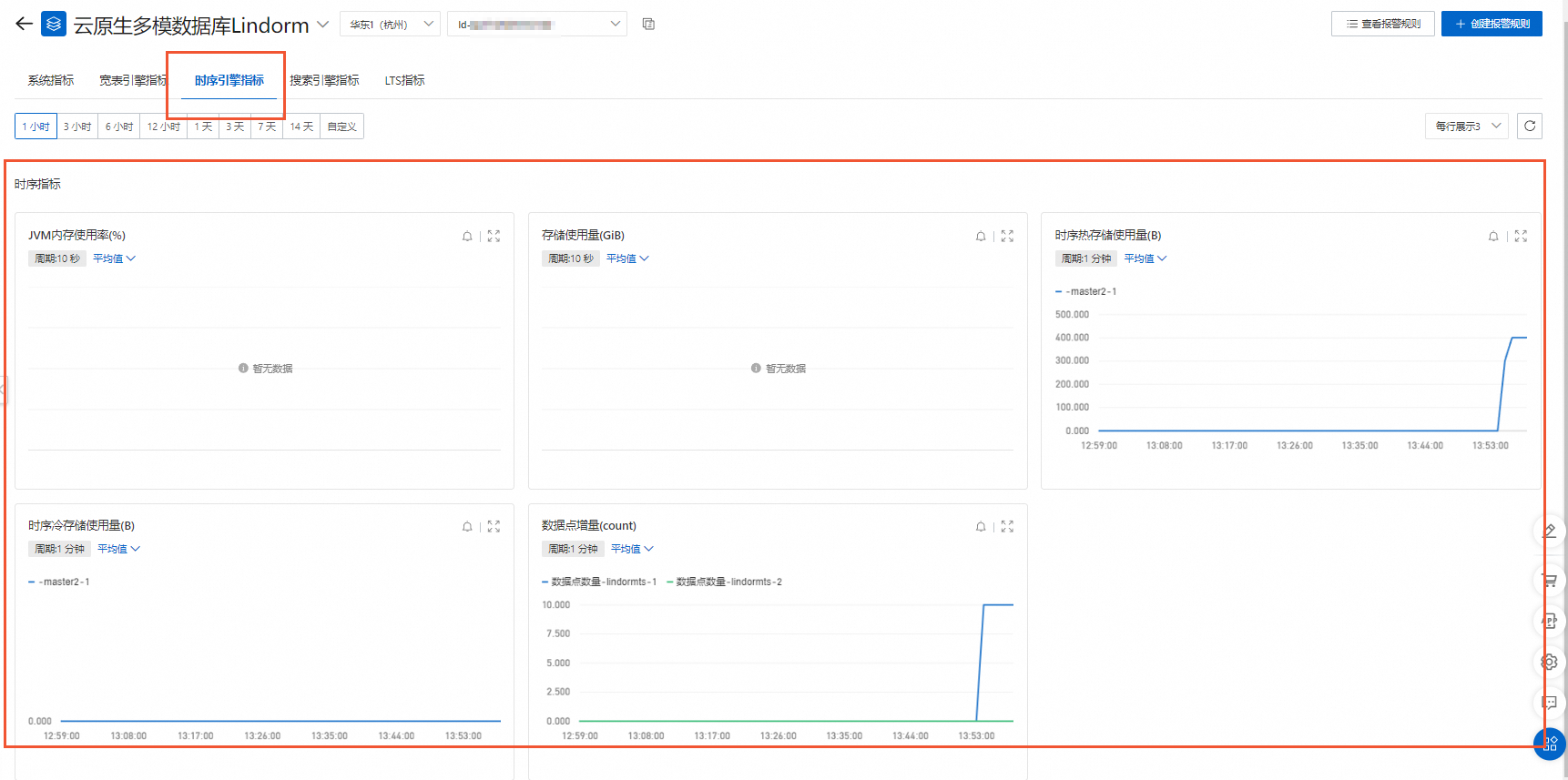Click 周期:1 分钟 tag on 时序冷存储使用量 chart
1568x780 pixels.
click(x=59, y=549)
